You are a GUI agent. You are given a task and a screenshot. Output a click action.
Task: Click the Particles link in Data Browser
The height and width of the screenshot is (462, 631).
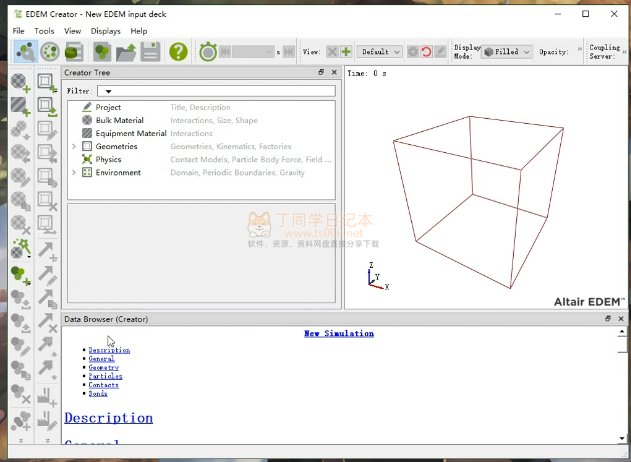[104, 376]
